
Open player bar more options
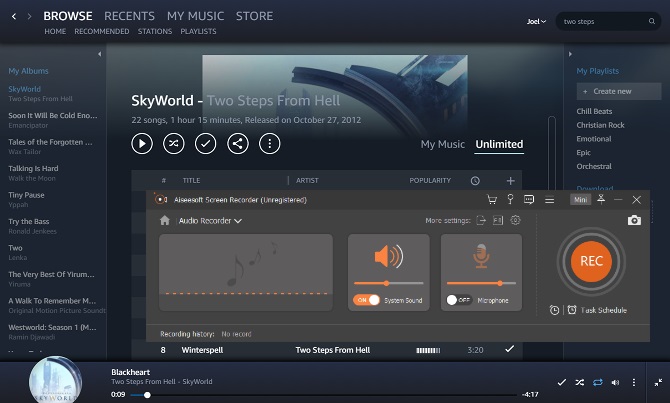(x=634, y=382)
